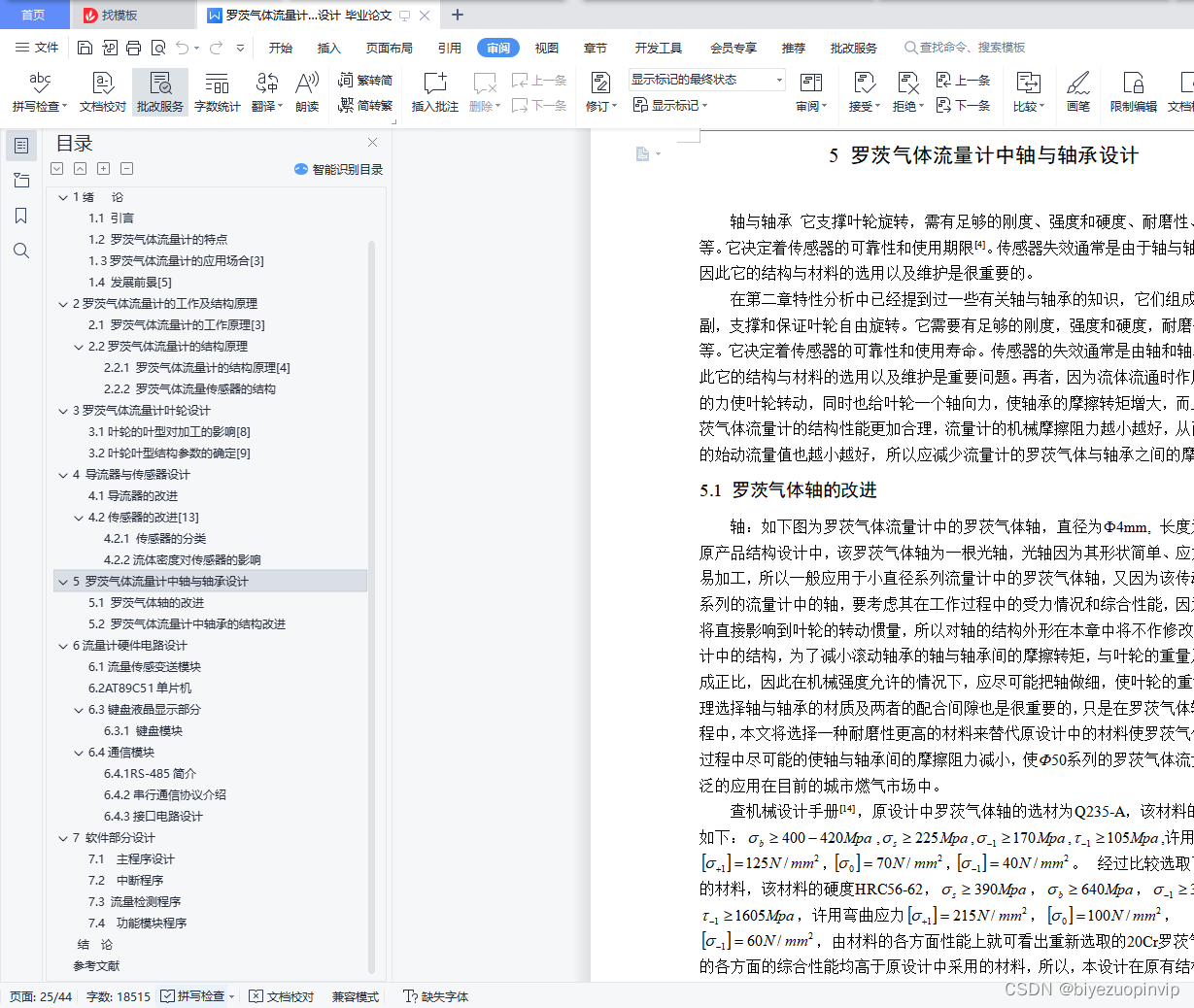Image resolution: width=1194 pixels, height=1008 pixels.
Task: Open 字数统计 word count tool
Action: pos(217,92)
